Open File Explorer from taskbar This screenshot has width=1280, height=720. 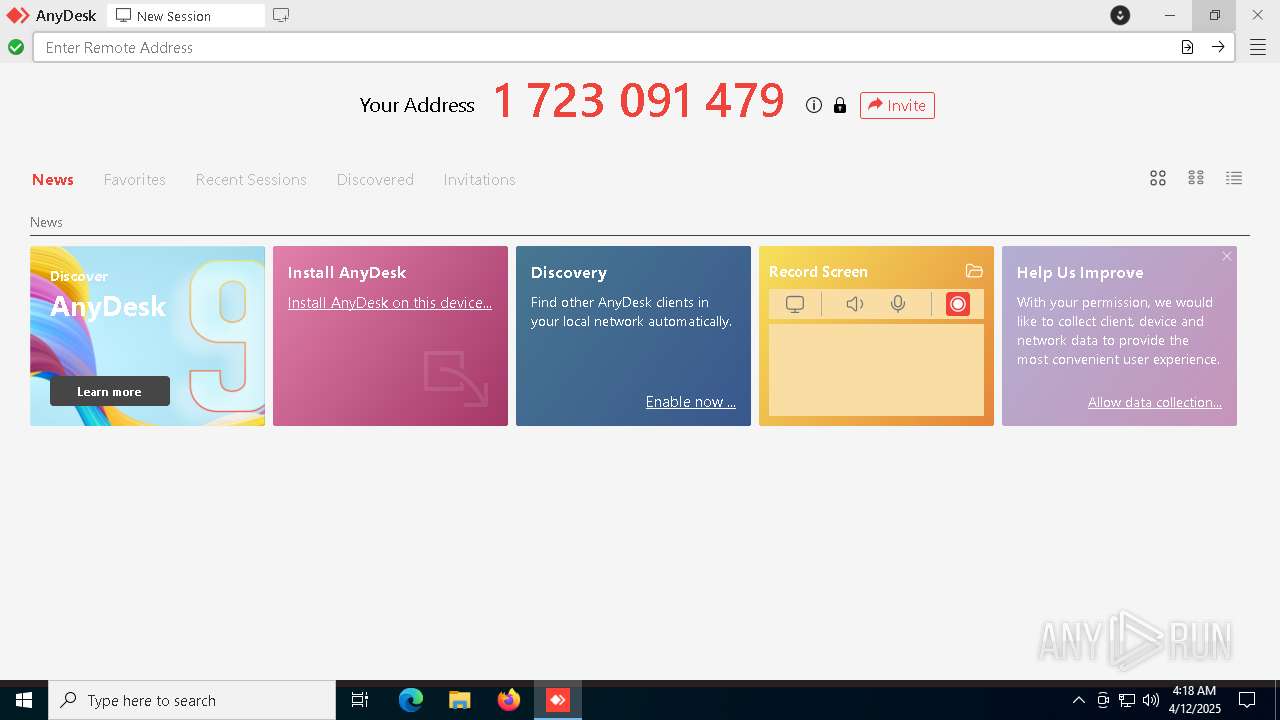tap(460, 700)
